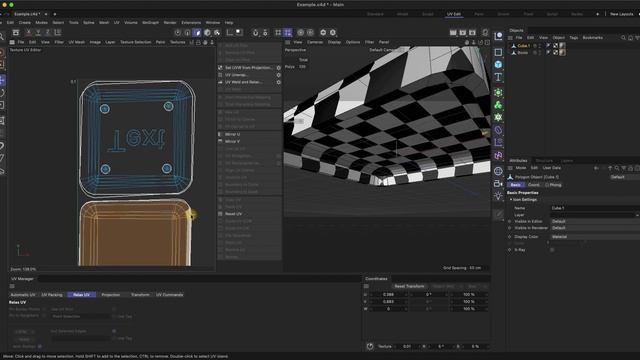Click the purple deformer icon in palette
Image resolution: width=640 pixels, height=360 pixels.
pos(498,130)
